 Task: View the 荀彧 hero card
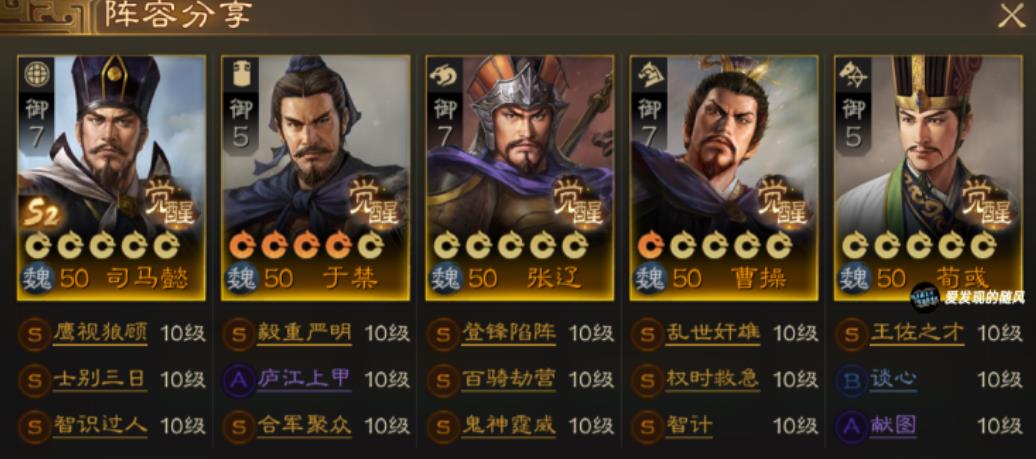click(928, 178)
